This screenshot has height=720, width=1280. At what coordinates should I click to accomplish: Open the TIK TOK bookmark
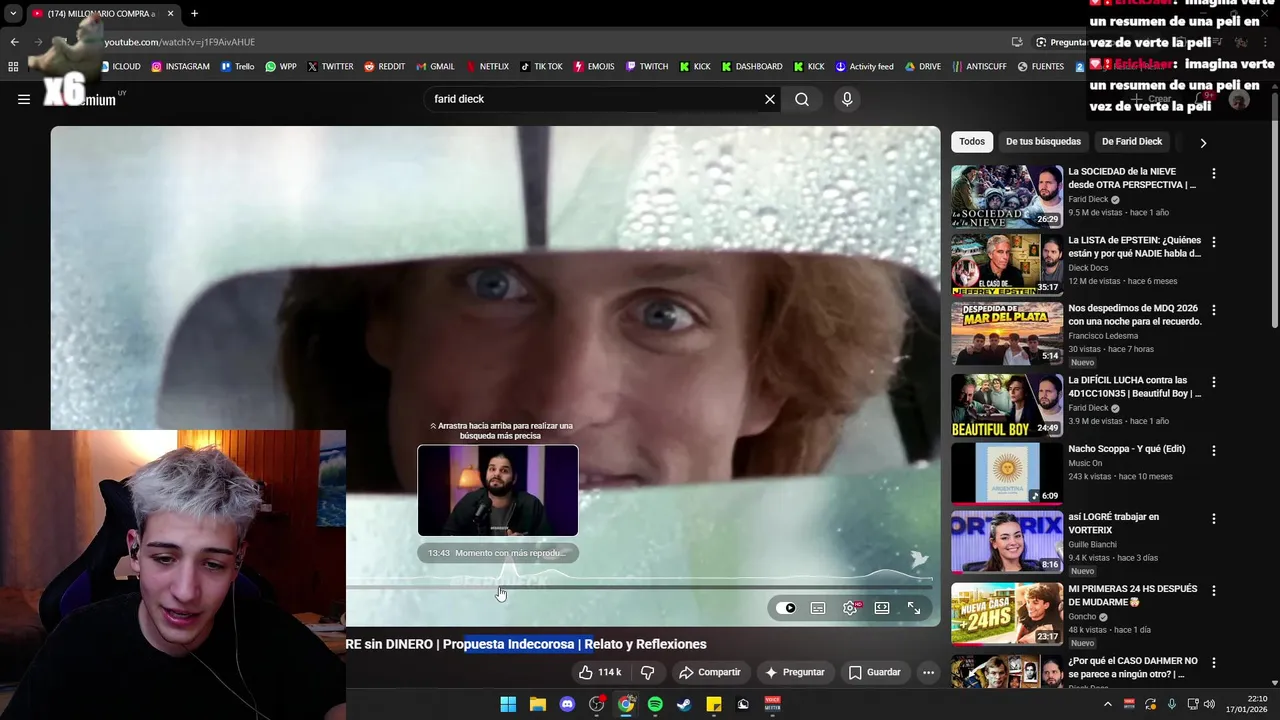(541, 67)
